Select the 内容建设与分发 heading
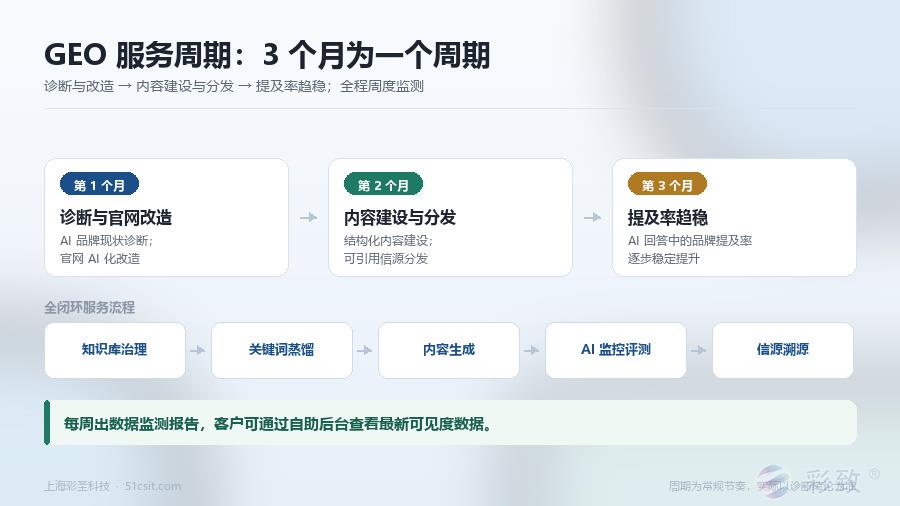This screenshot has height=506, width=900. pos(400,217)
